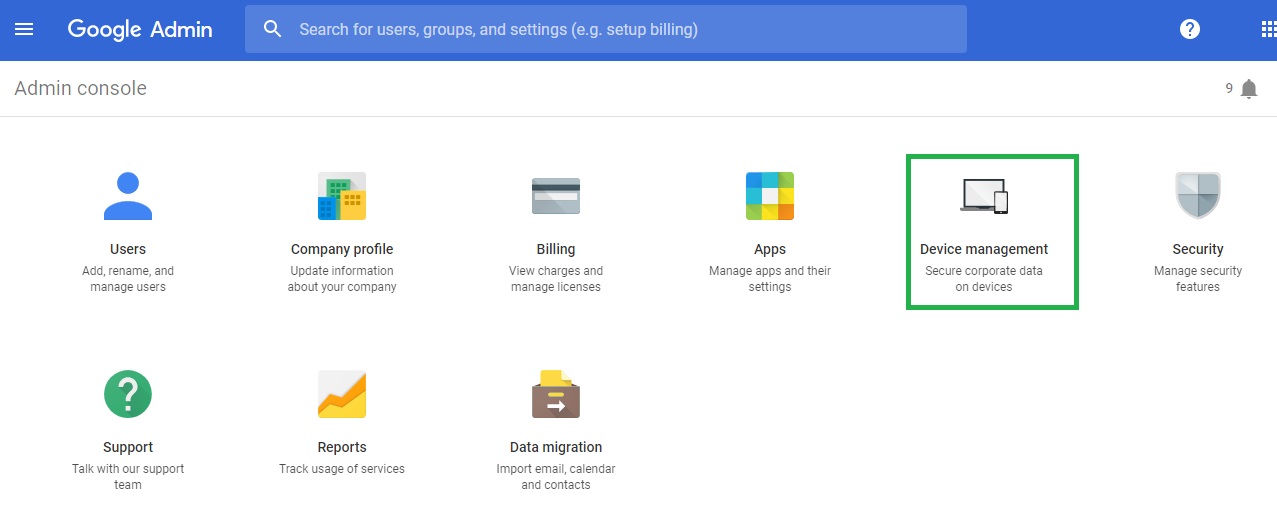Click the search magnifier icon
This screenshot has height=514, width=1277.
pyautogui.click(x=273, y=29)
